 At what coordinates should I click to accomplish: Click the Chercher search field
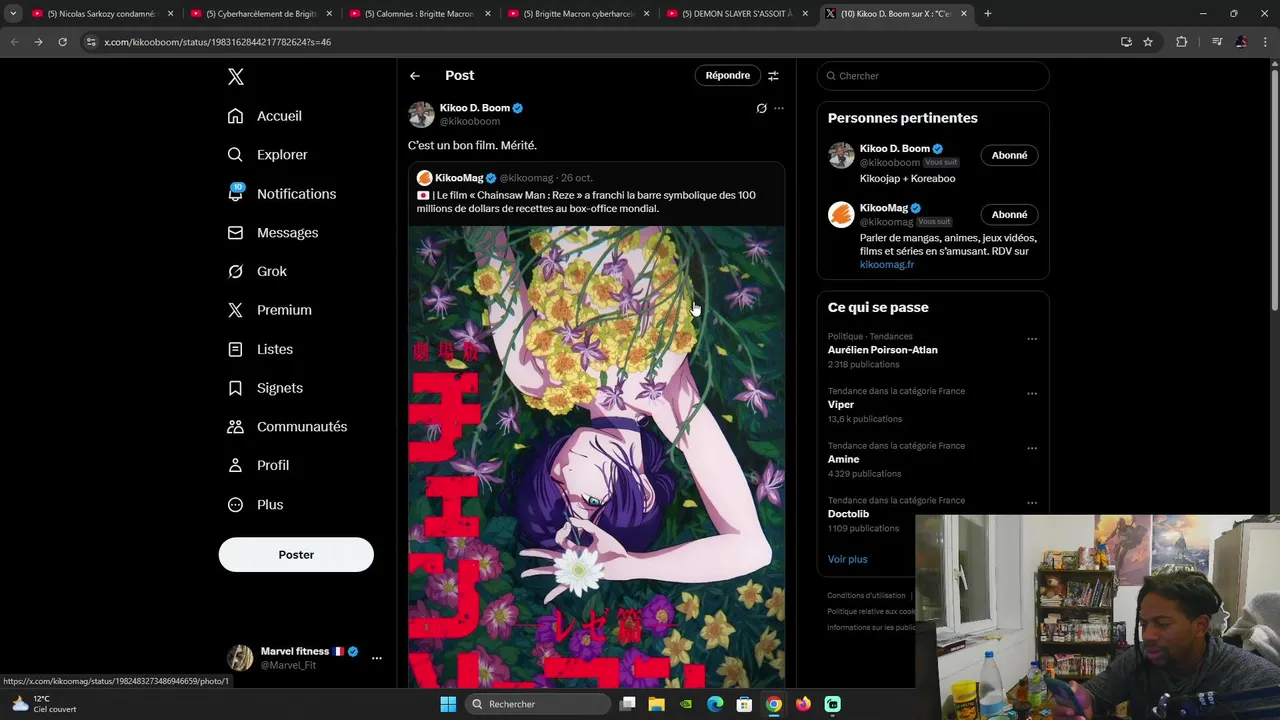click(933, 76)
